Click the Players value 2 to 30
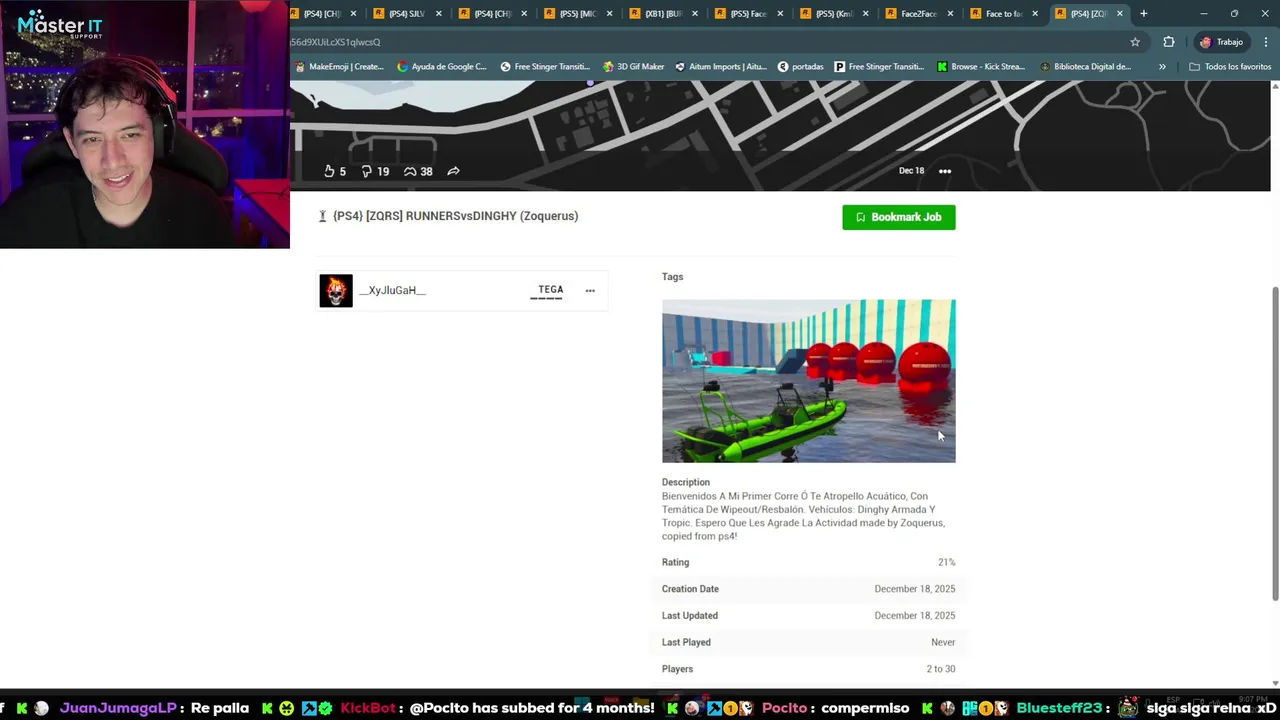 coord(941,669)
